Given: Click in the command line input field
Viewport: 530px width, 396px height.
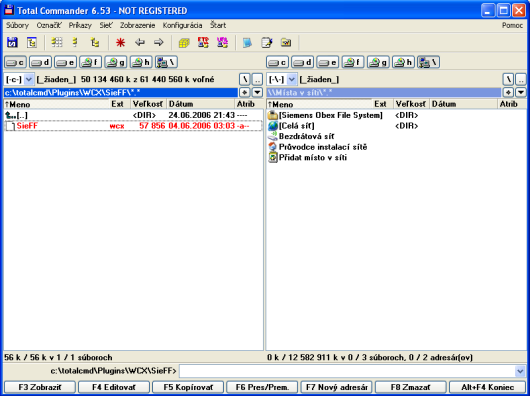Looking at the screenshot, I should pos(347,371).
